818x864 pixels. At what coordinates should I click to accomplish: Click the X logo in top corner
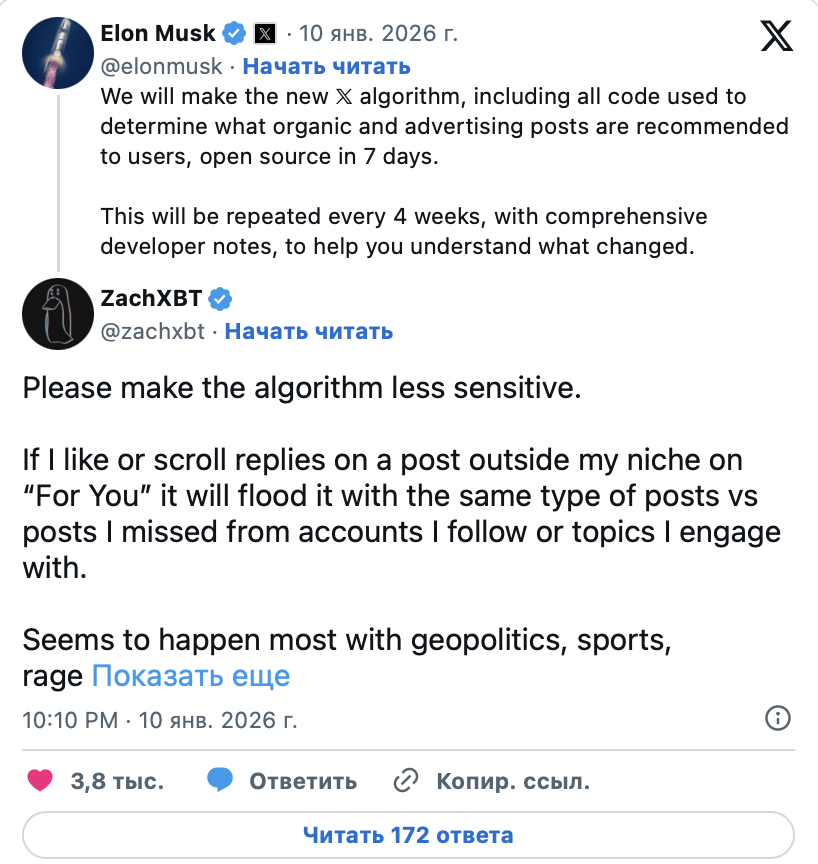coord(776,35)
